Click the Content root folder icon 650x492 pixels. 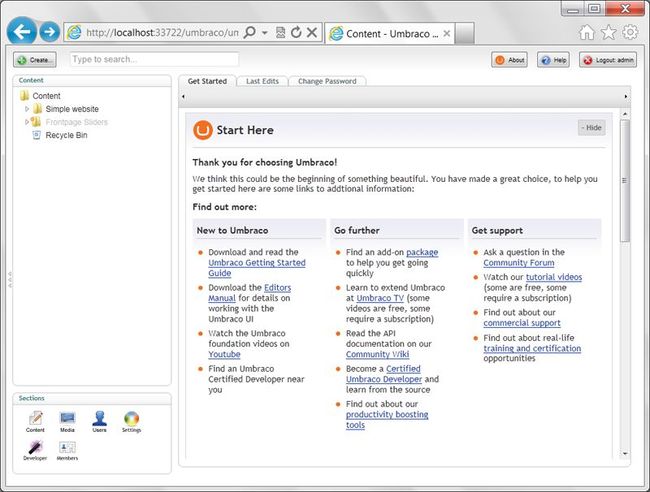24,96
